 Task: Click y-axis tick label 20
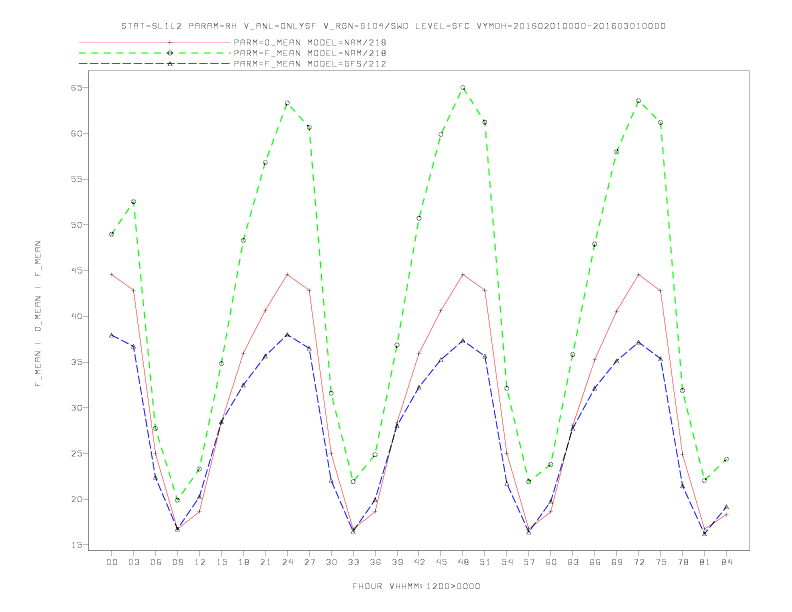pos(77,499)
